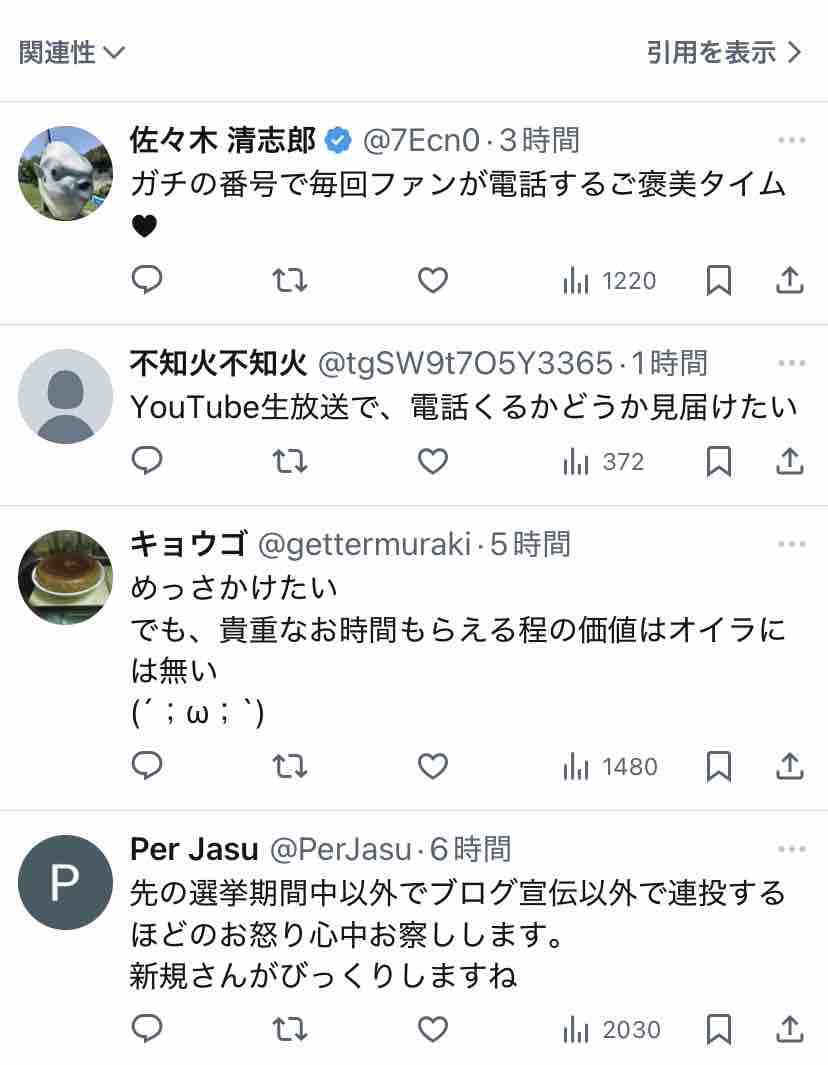Screen dimensions: 828x1065
Task: Open more options for 佐々木 清志郎's post
Action: [791, 140]
